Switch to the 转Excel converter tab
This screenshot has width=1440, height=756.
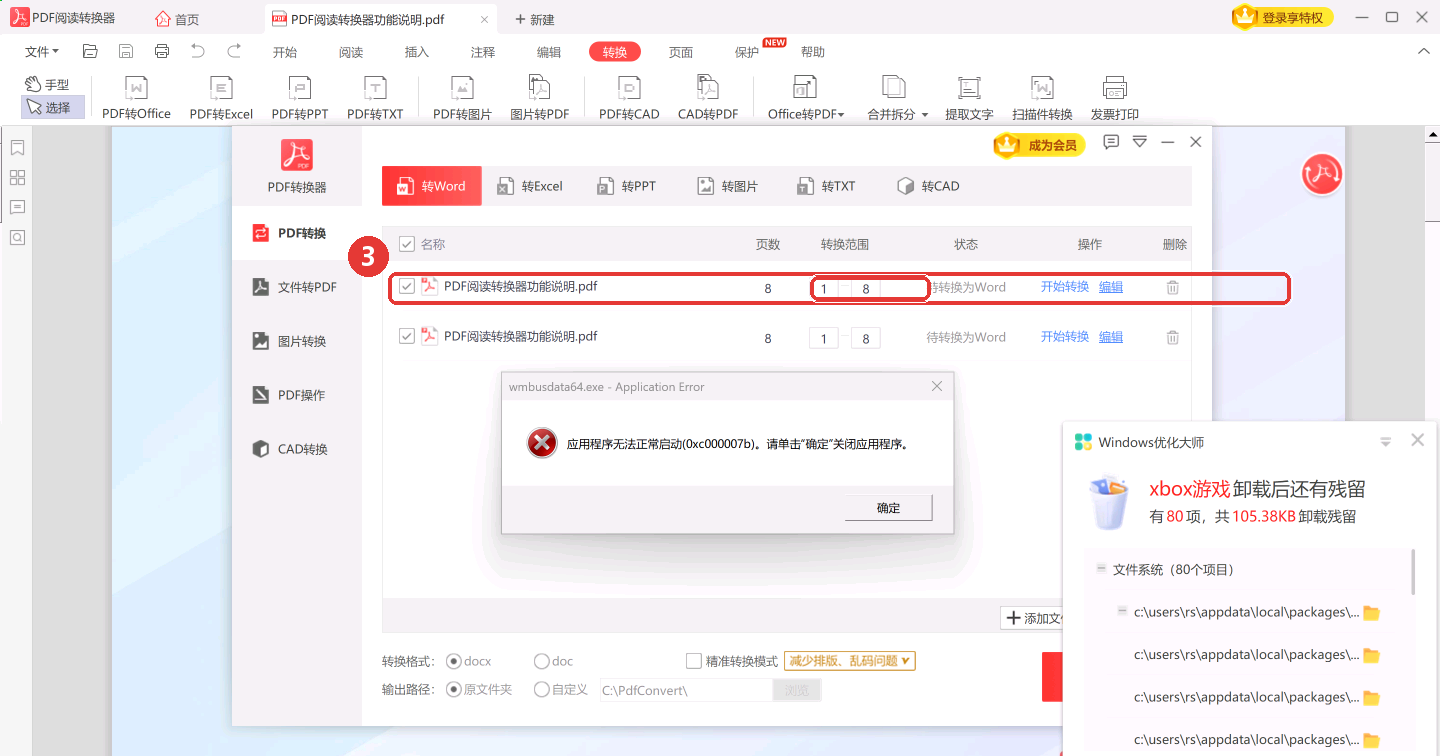(x=531, y=186)
